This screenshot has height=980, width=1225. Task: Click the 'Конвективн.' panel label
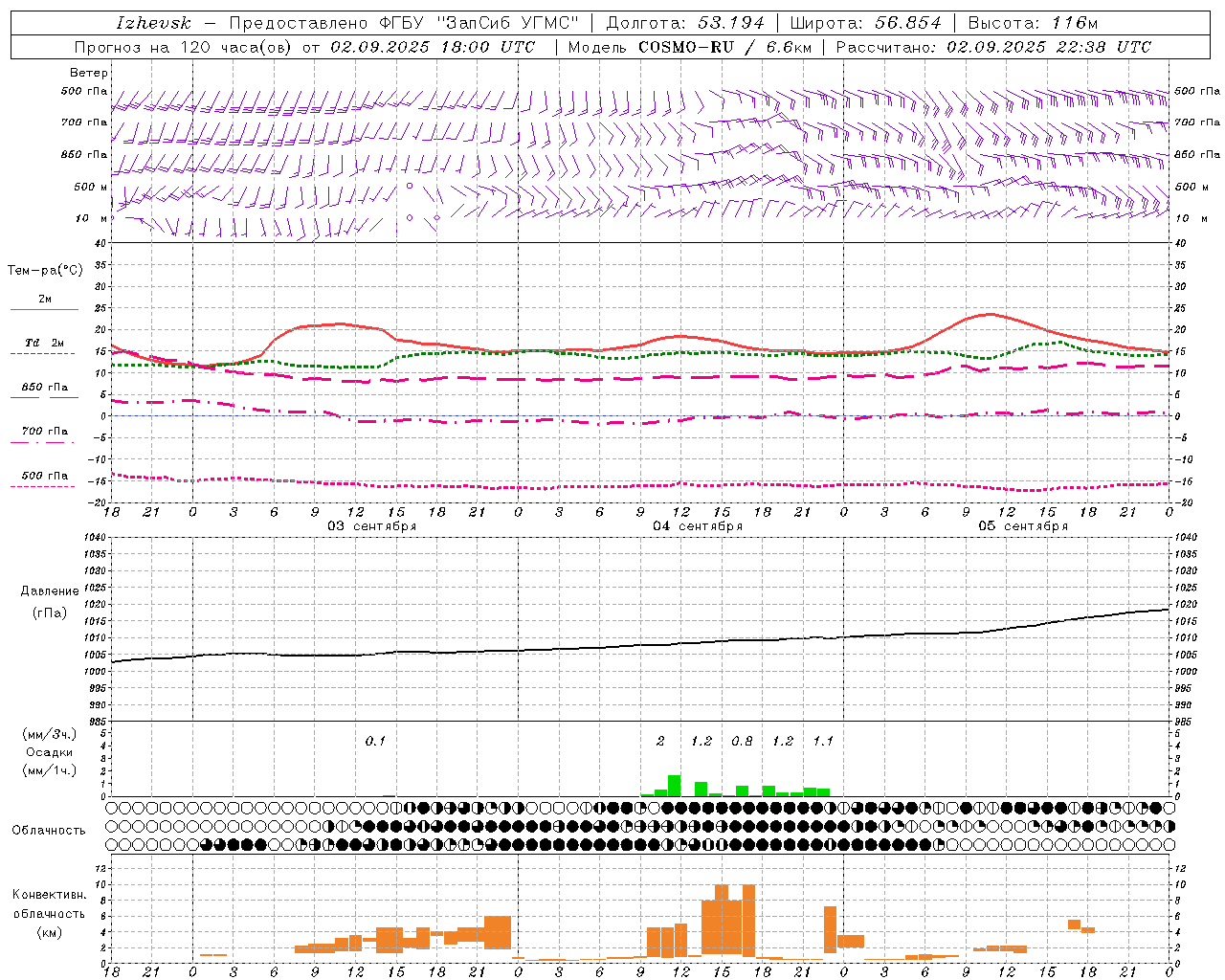tap(49, 895)
